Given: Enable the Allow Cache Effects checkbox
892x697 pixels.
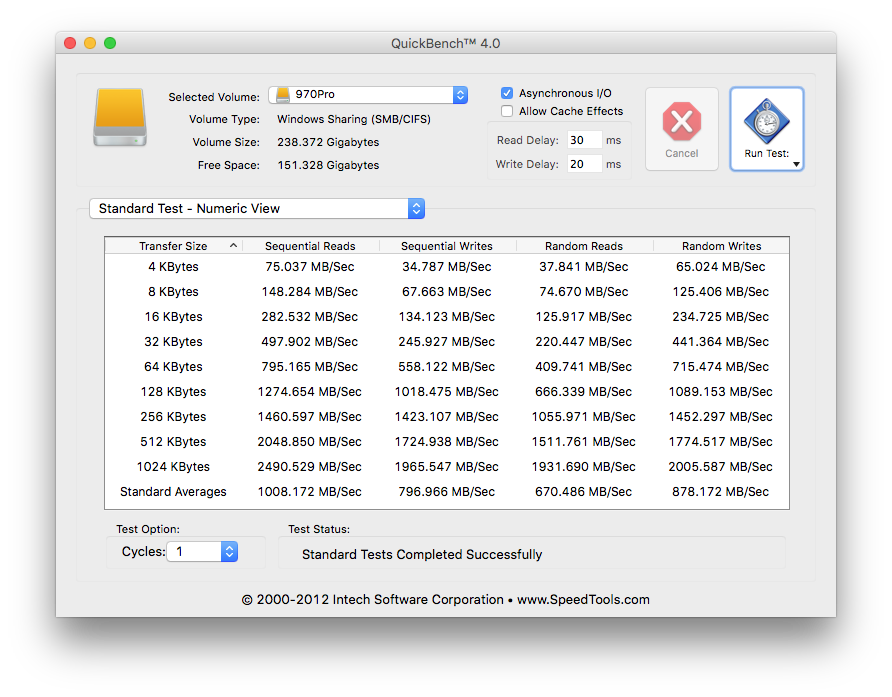Looking at the screenshot, I should pyautogui.click(x=507, y=111).
